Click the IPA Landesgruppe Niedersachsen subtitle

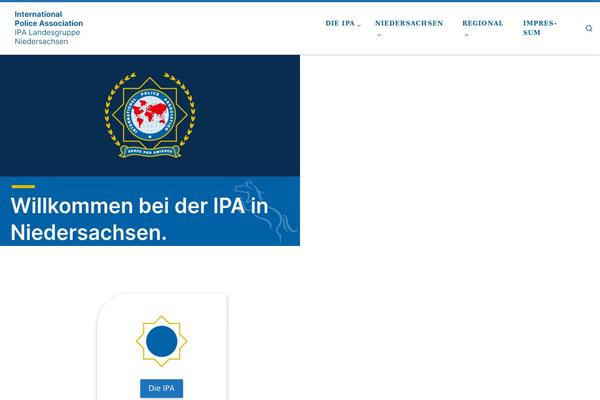pyautogui.click(x=47, y=37)
